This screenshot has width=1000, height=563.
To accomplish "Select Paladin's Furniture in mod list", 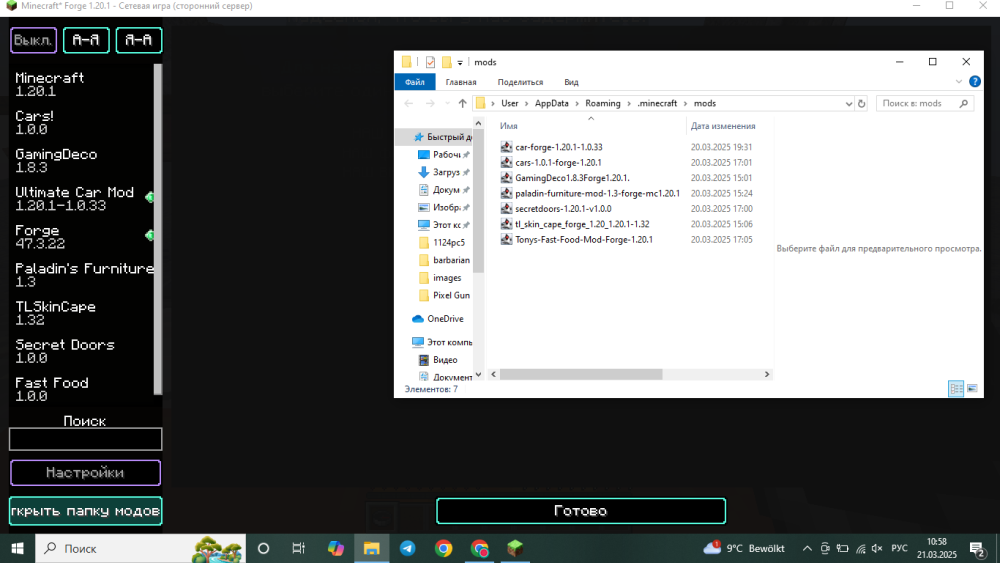I will click(84, 275).
